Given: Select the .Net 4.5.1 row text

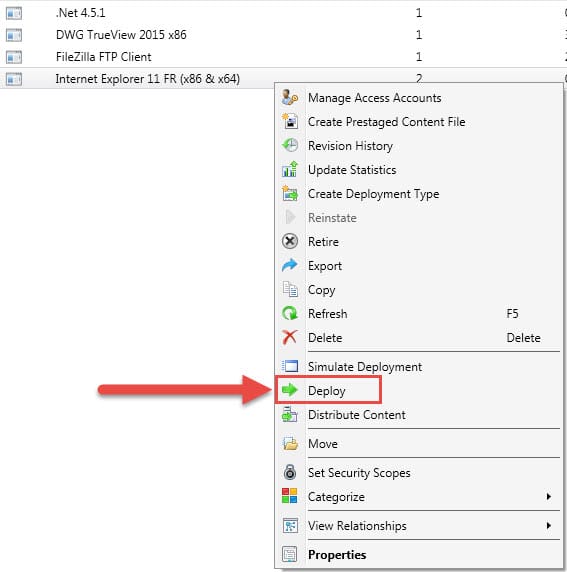Looking at the screenshot, I should (x=81, y=13).
